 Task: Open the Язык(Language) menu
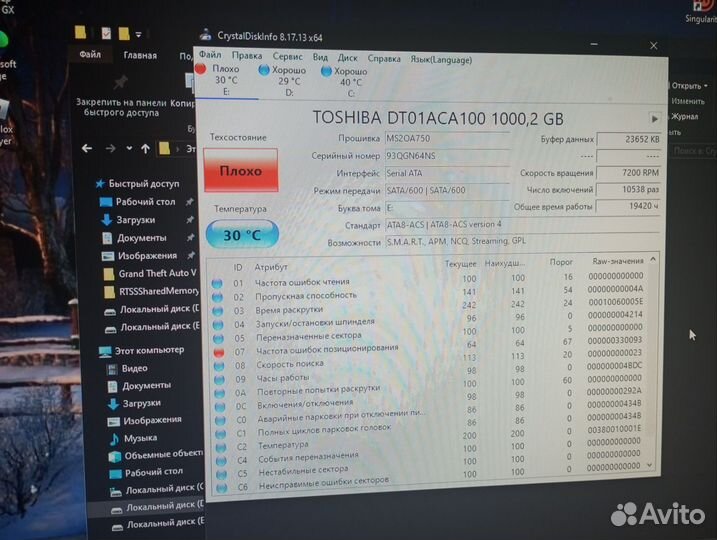441,59
